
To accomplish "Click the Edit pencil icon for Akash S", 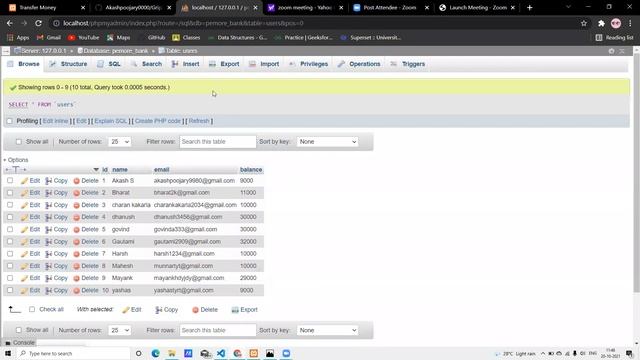I will click(24, 181).
